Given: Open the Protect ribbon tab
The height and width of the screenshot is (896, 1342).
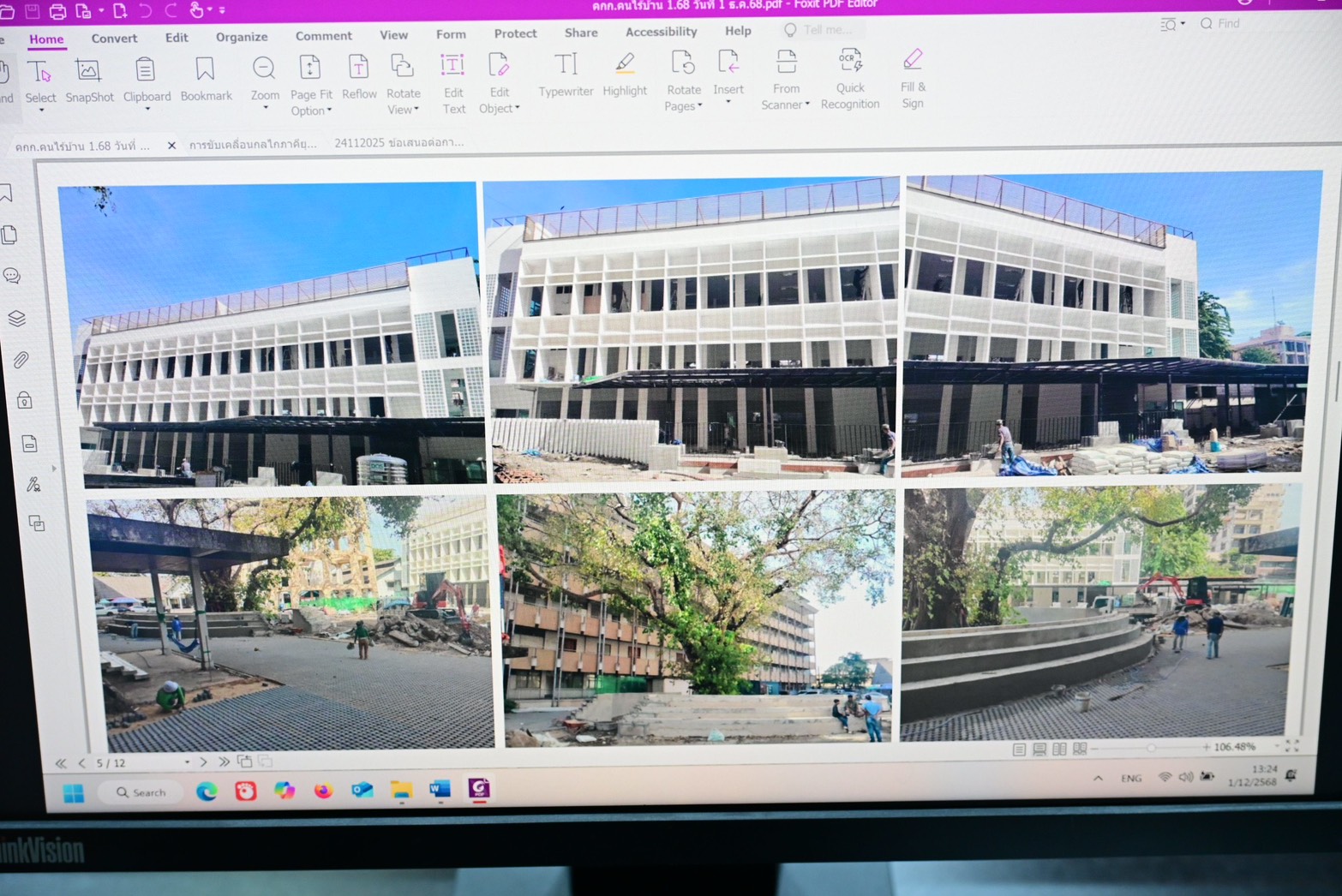Looking at the screenshot, I should click(515, 33).
